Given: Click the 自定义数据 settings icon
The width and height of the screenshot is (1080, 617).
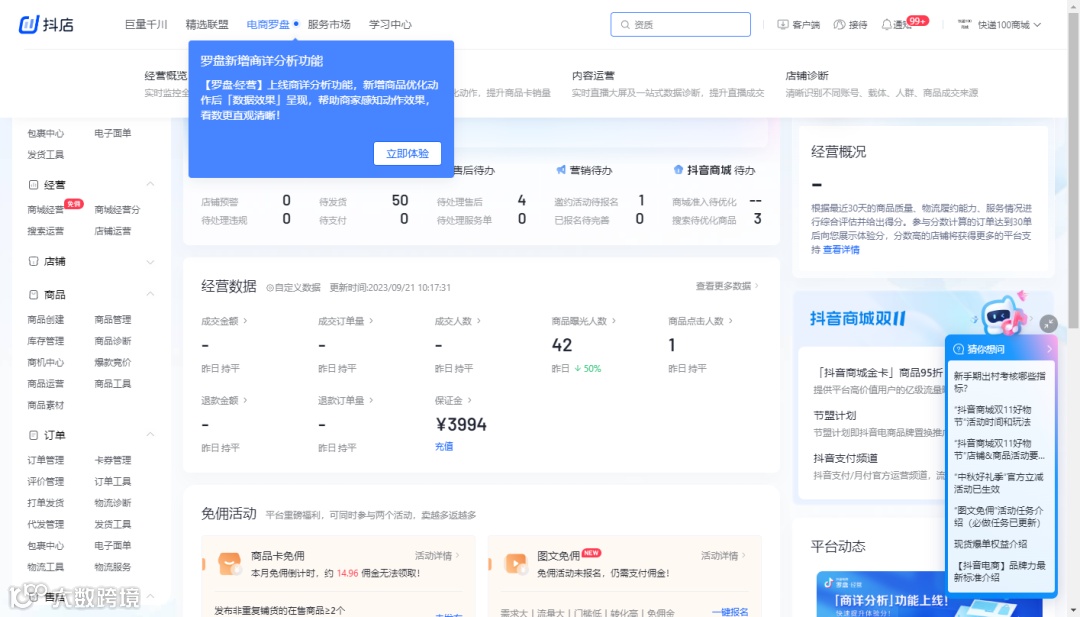Looking at the screenshot, I should 270,288.
